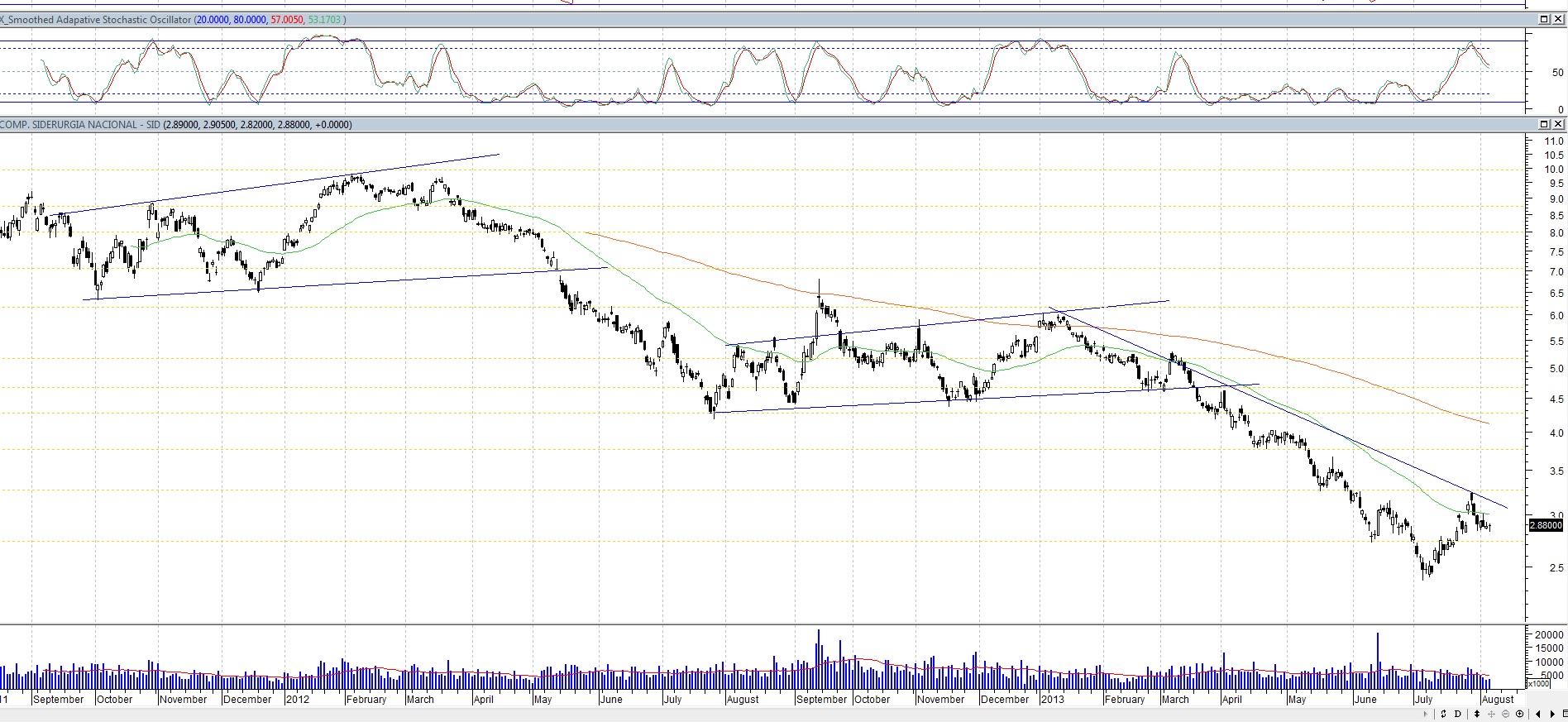
Task: Click the zoom in icon
Action: (1520, 714)
